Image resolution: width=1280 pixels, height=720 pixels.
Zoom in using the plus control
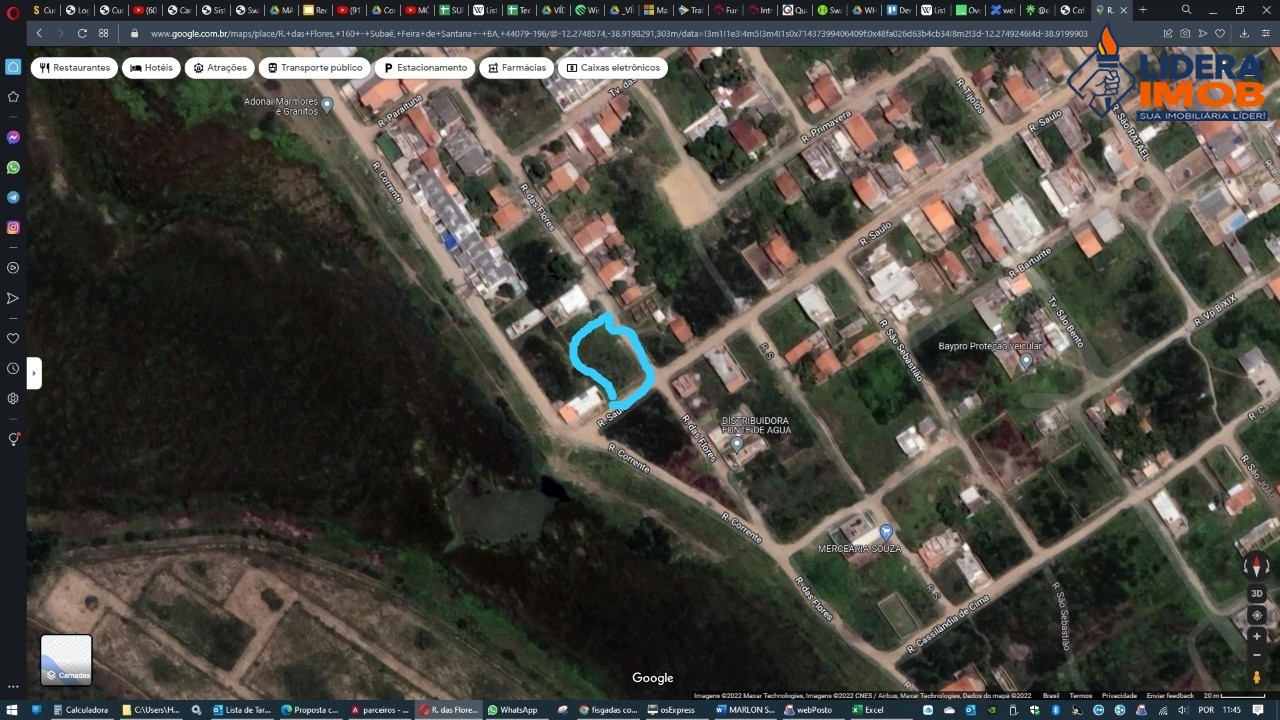click(1256, 634)
